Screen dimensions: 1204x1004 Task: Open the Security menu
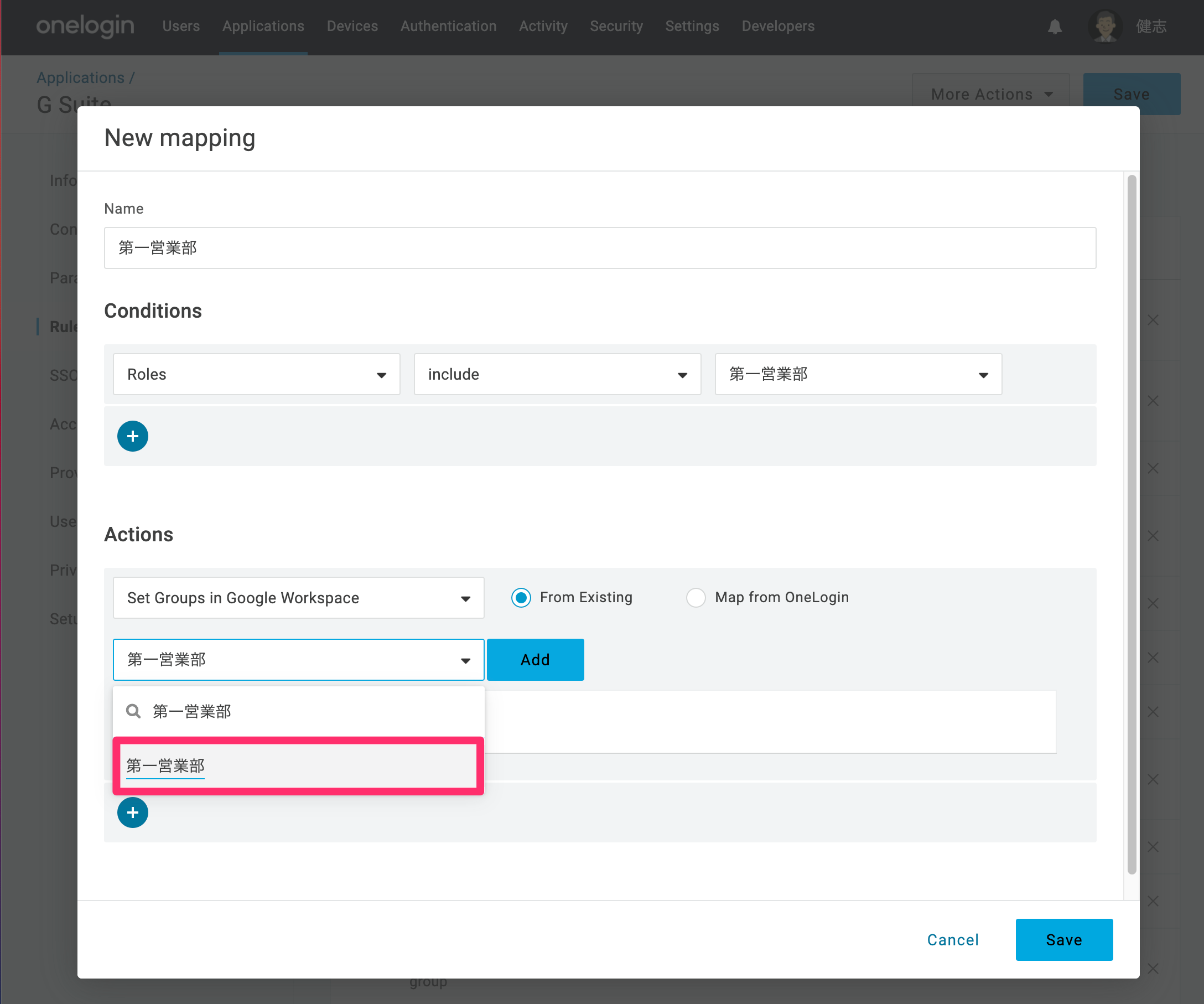click(616, 27)
